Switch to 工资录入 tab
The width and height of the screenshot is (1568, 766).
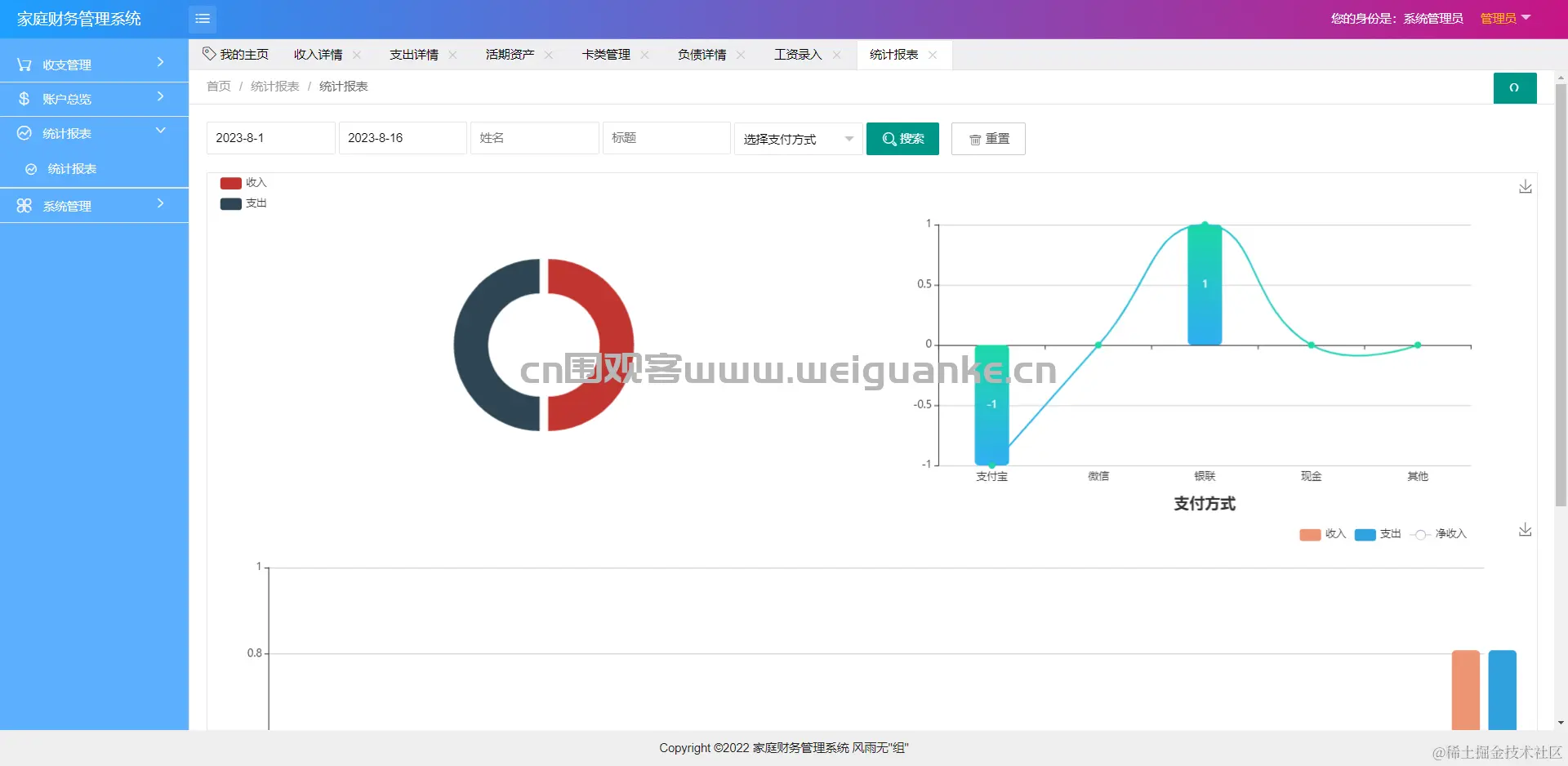(x=798, y=55)
